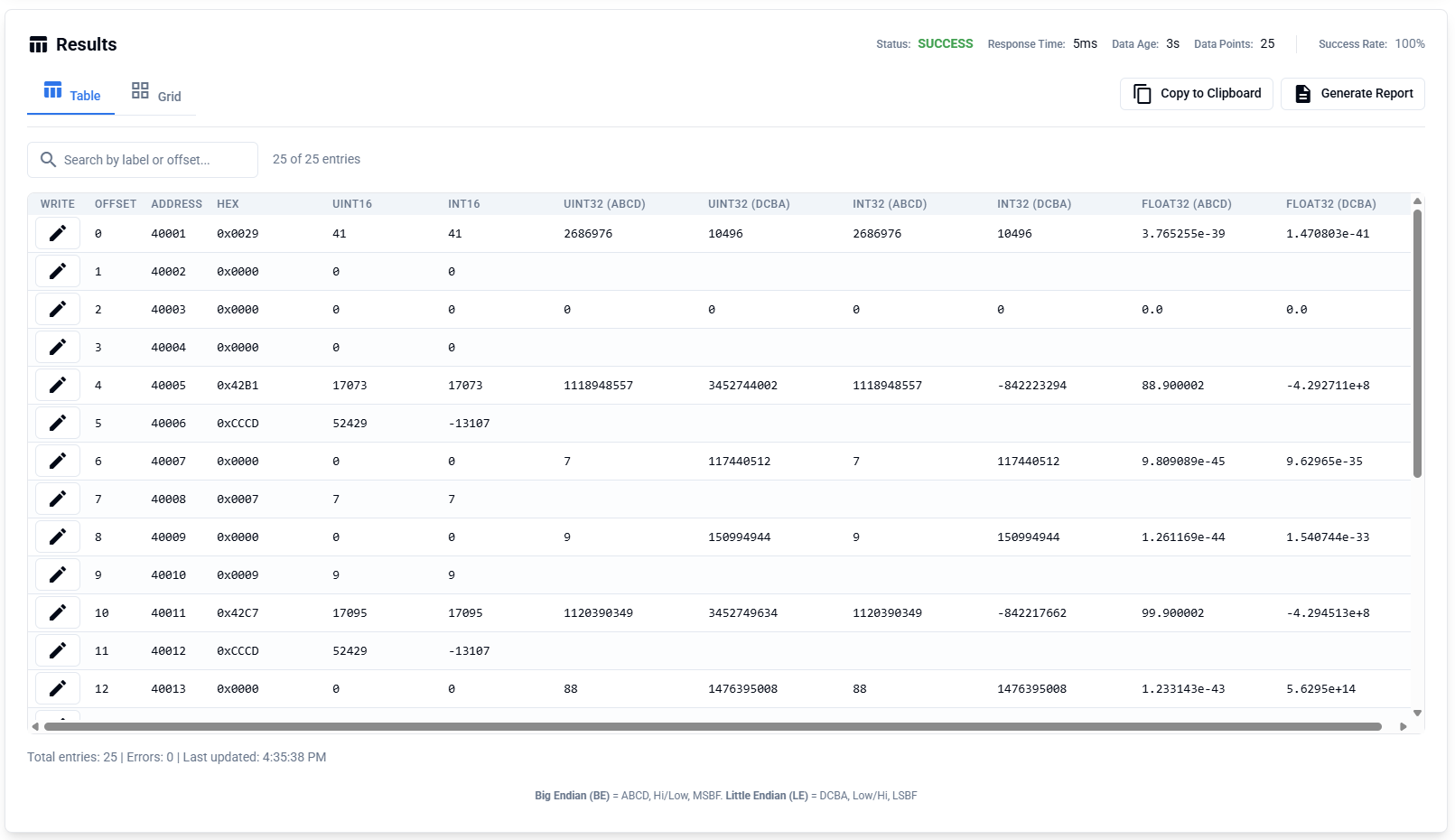Click the Generate Report button
The image size is (1455, 840).
coord(1352,93)
